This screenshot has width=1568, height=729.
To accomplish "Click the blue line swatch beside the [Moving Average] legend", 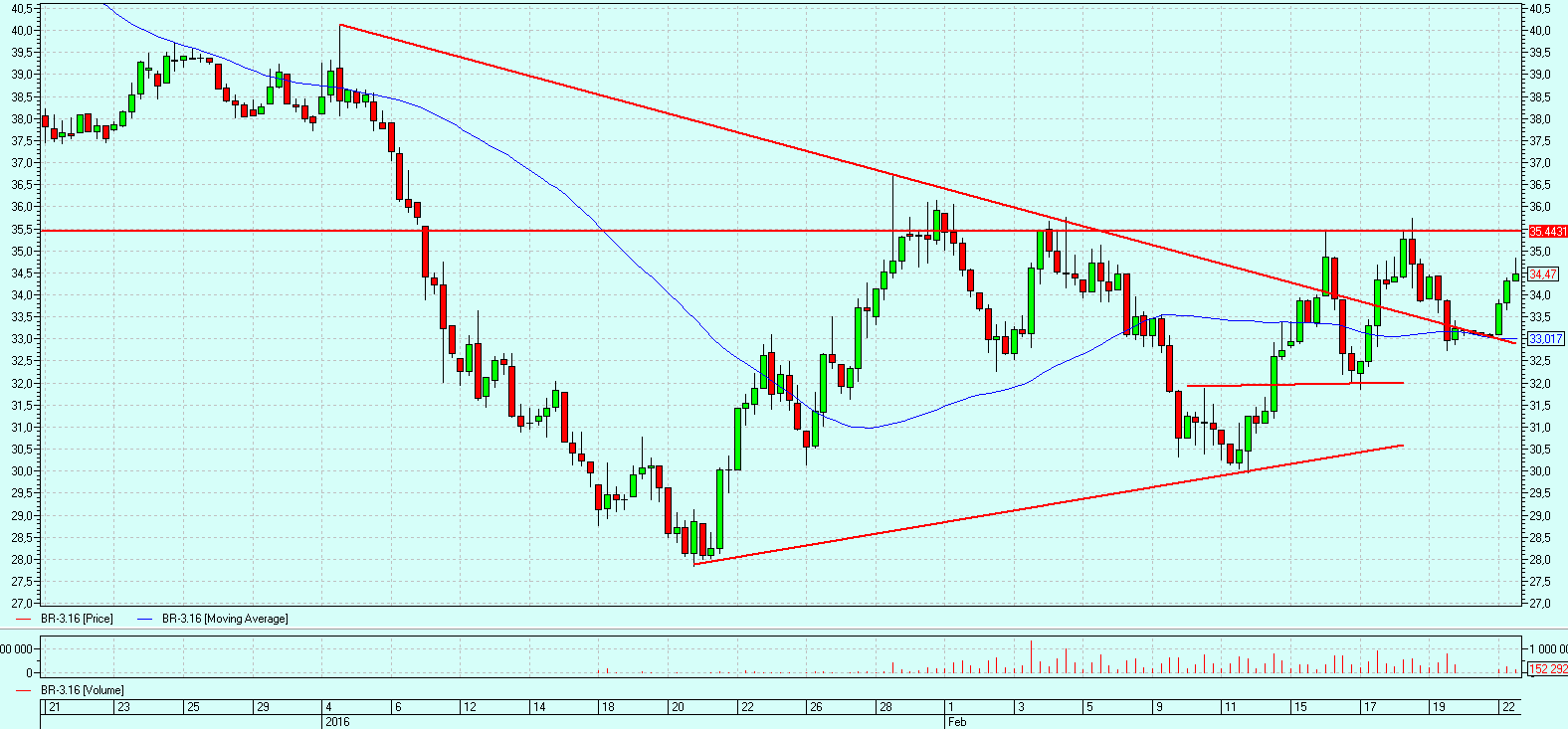I will pyautogui.click(x=145, y=619).
